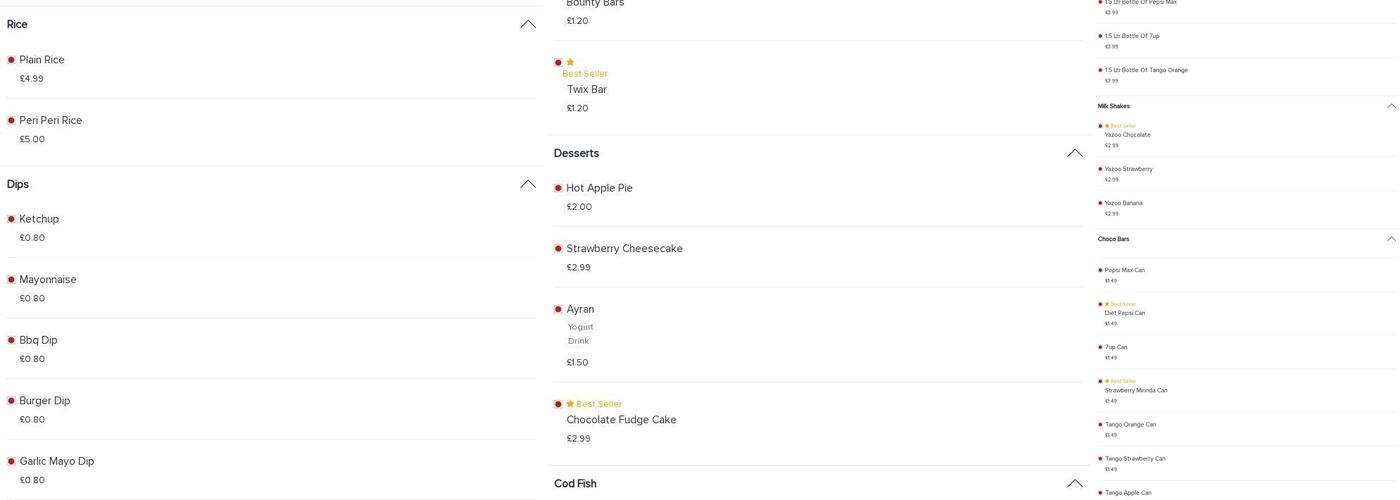Toggle the Cod Fish section chevron
The image size is (1400, 500).
pyautogui.click(x=1074, y=483)
